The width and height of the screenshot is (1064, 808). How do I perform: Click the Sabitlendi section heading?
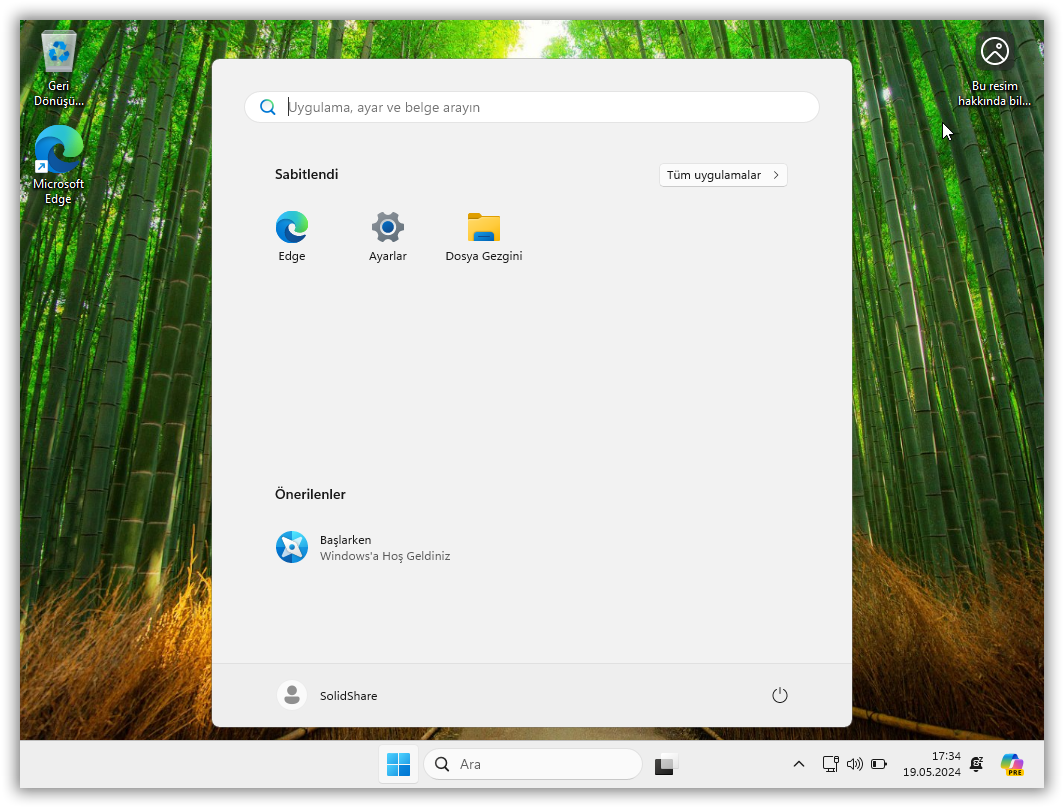tap(307, 174)
